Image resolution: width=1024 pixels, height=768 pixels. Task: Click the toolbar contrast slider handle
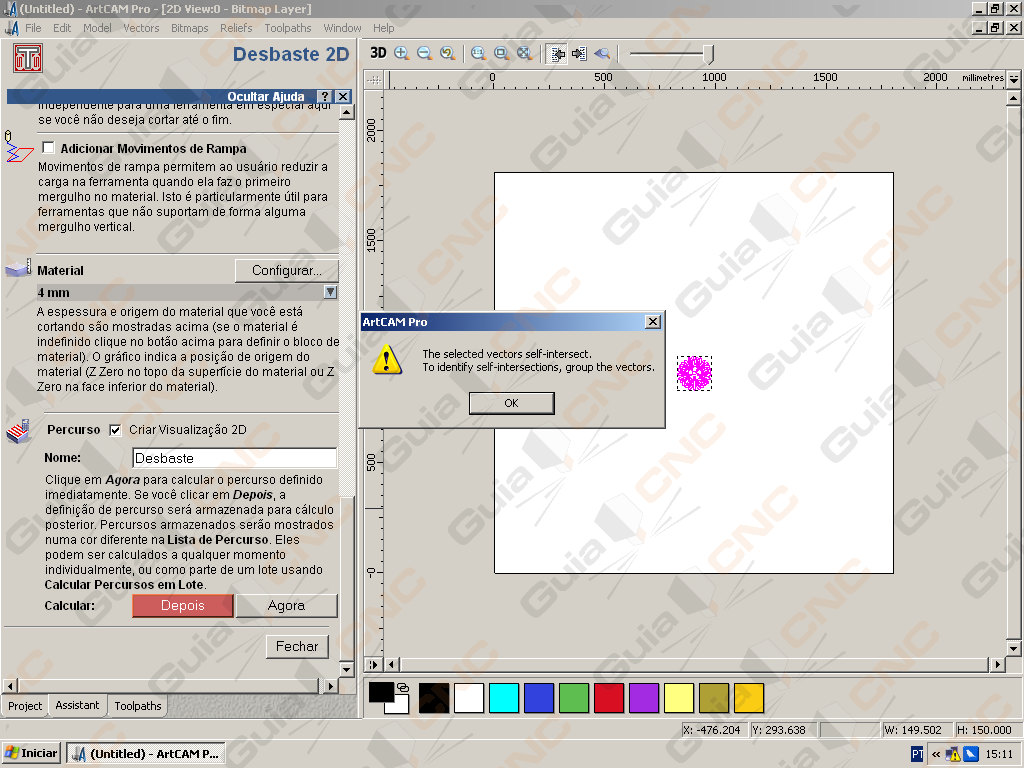click(x=709, y=54)
